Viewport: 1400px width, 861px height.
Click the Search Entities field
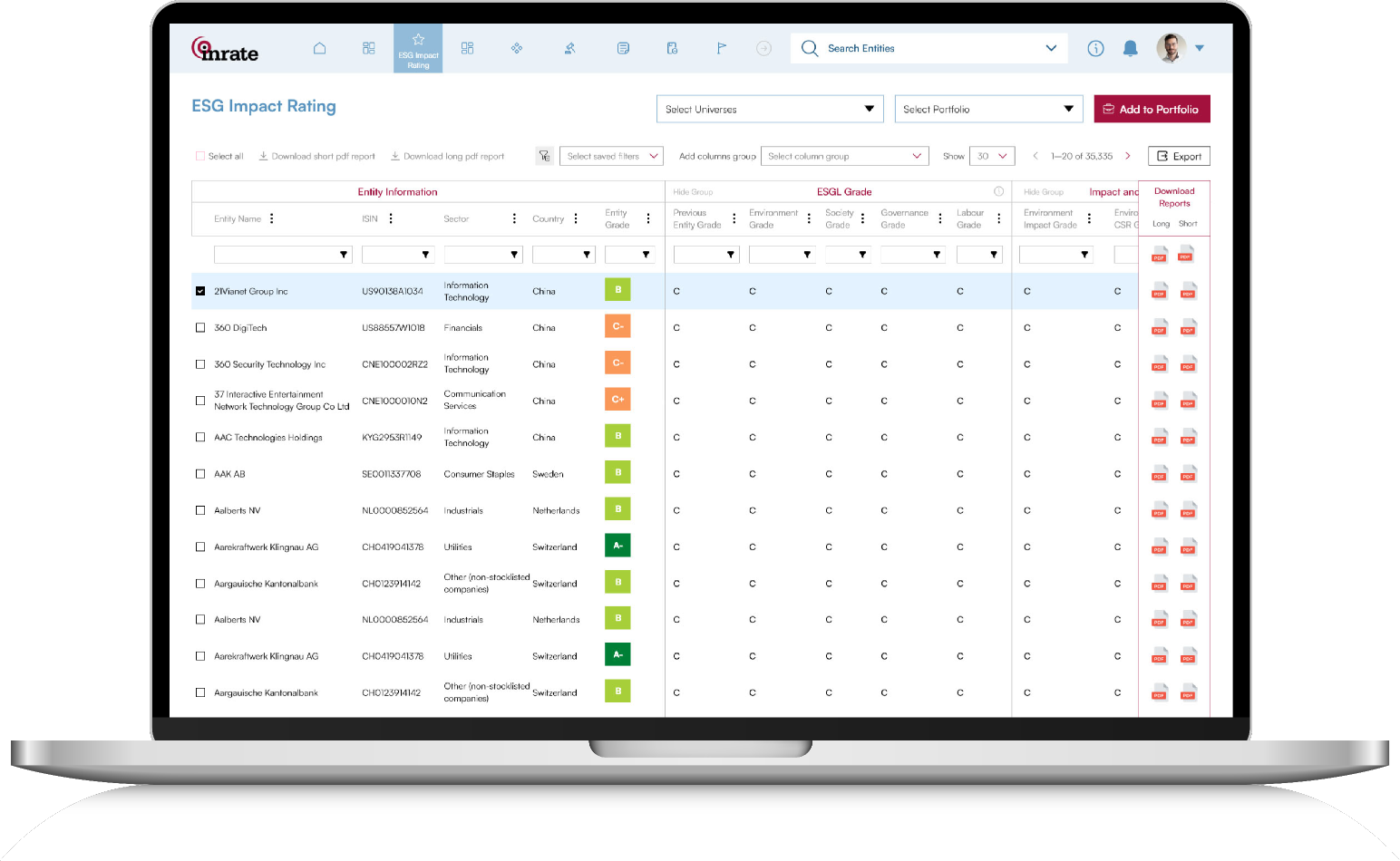pos(925,49)
